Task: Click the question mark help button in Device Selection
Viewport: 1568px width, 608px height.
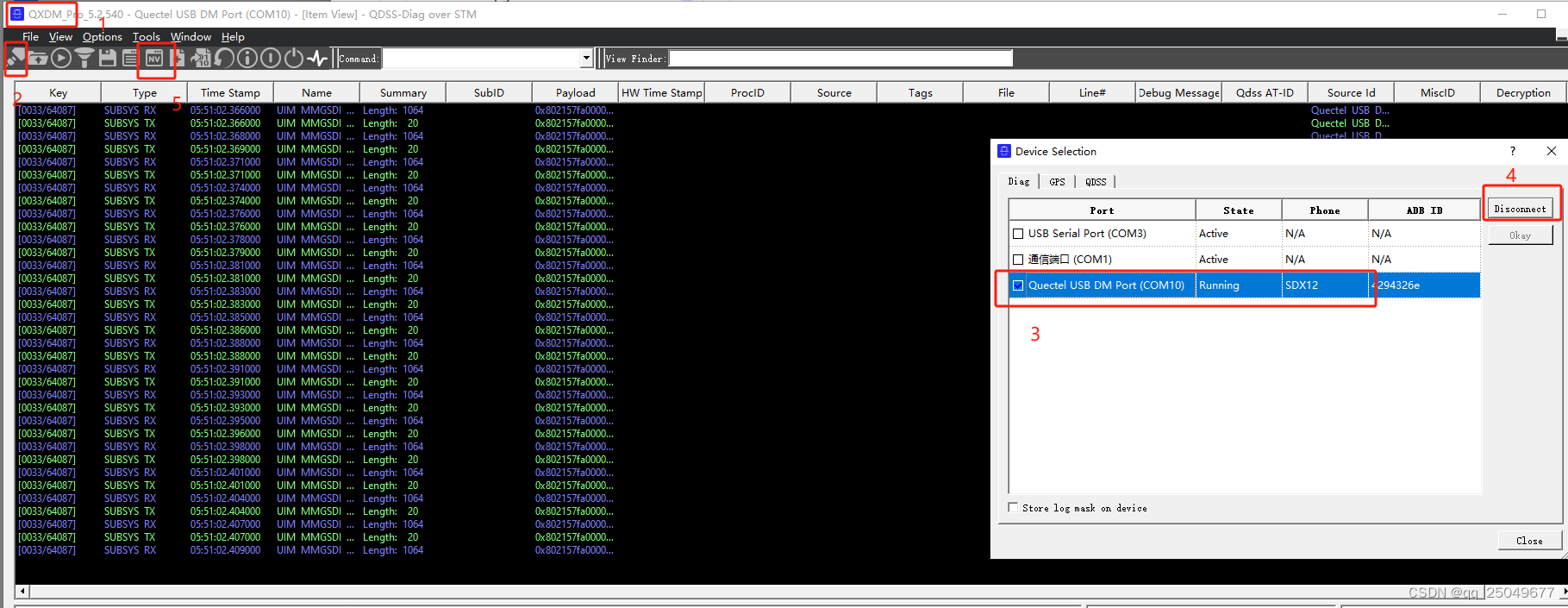Action: point(1513,151)
